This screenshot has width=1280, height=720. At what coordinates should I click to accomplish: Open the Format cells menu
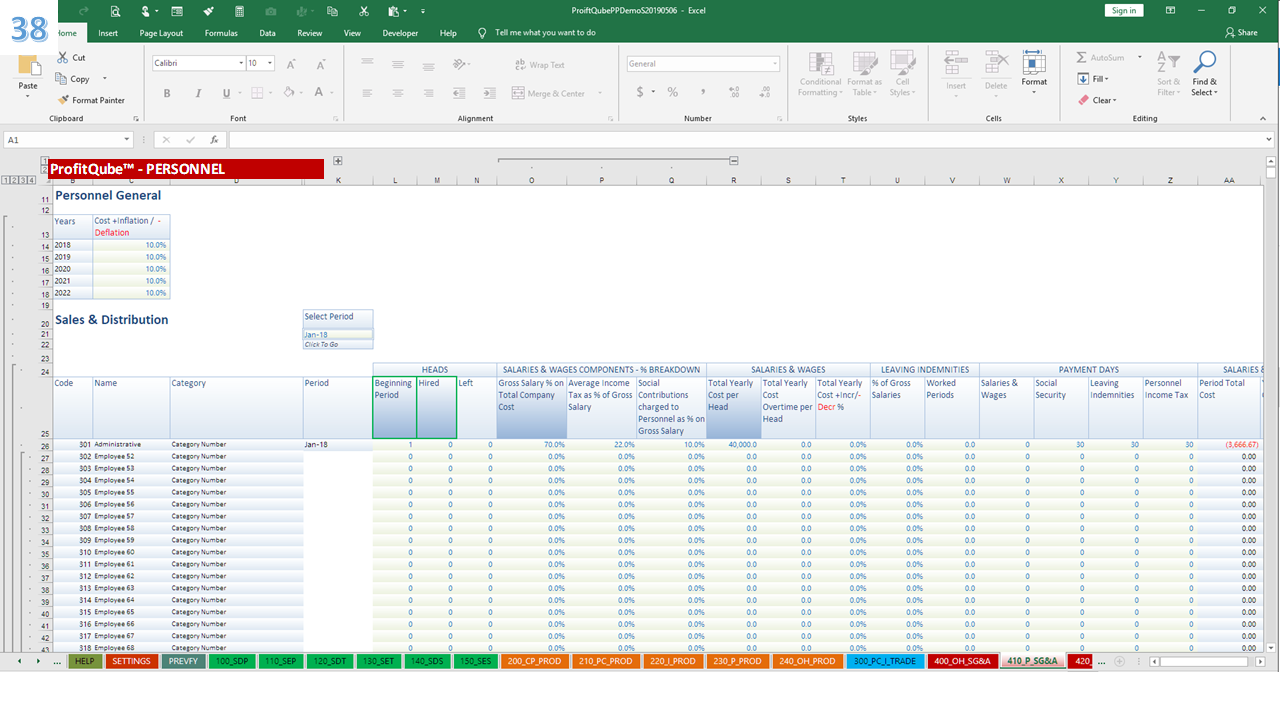[1034, 74]
